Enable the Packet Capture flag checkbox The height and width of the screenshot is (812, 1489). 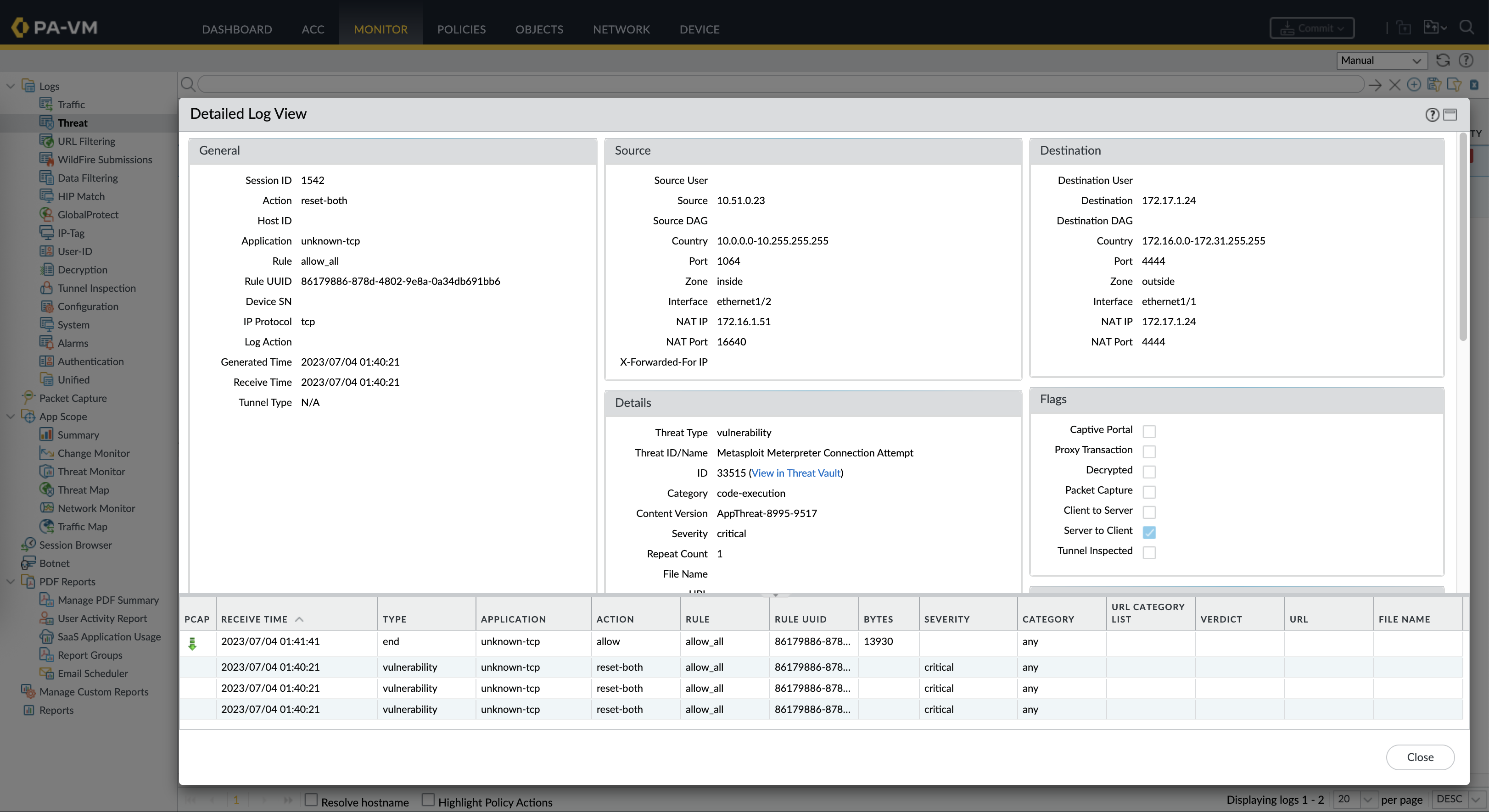[x=1149, y=491]
